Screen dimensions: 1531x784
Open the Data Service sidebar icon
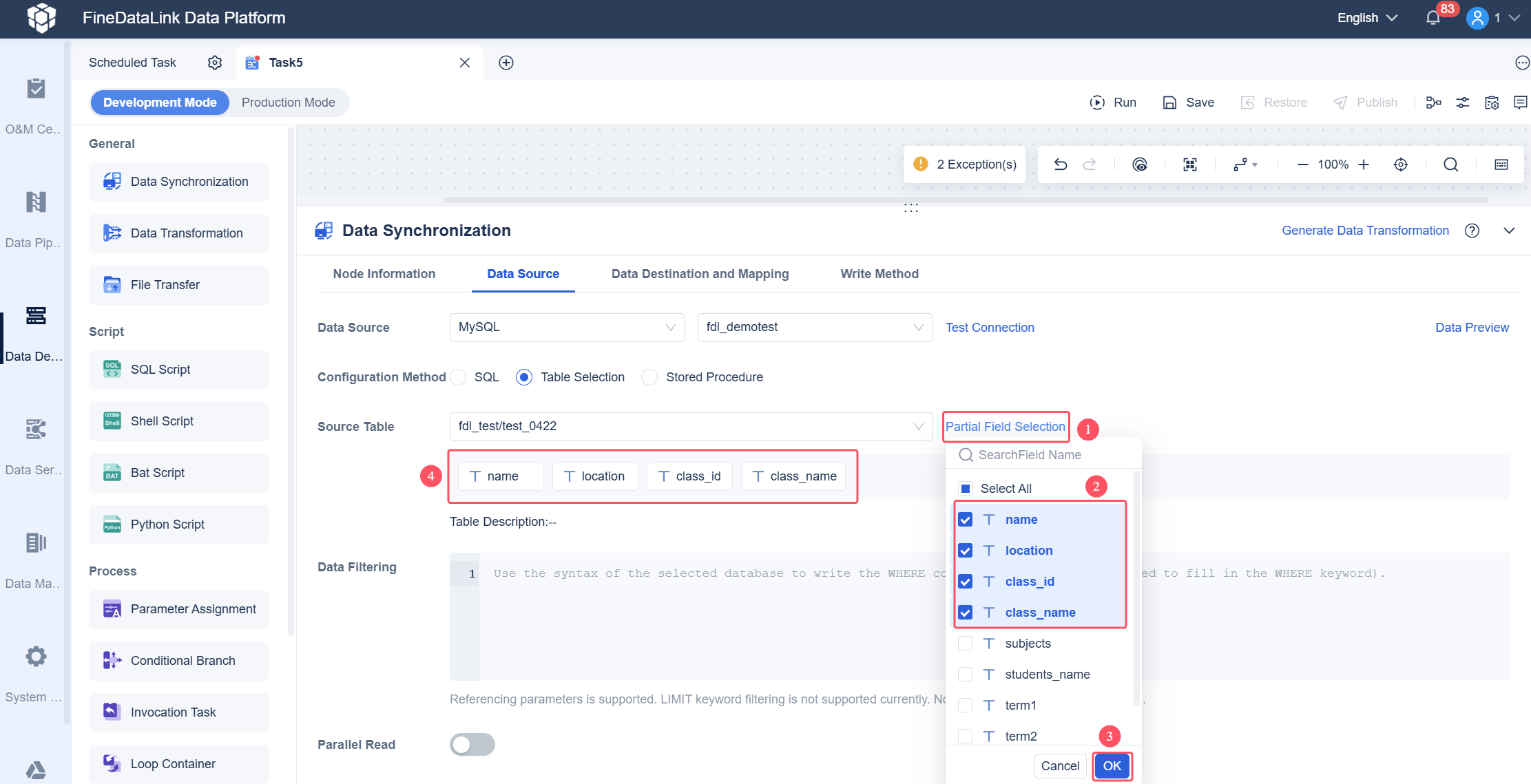pyautogui.click(x=36, y=429)
